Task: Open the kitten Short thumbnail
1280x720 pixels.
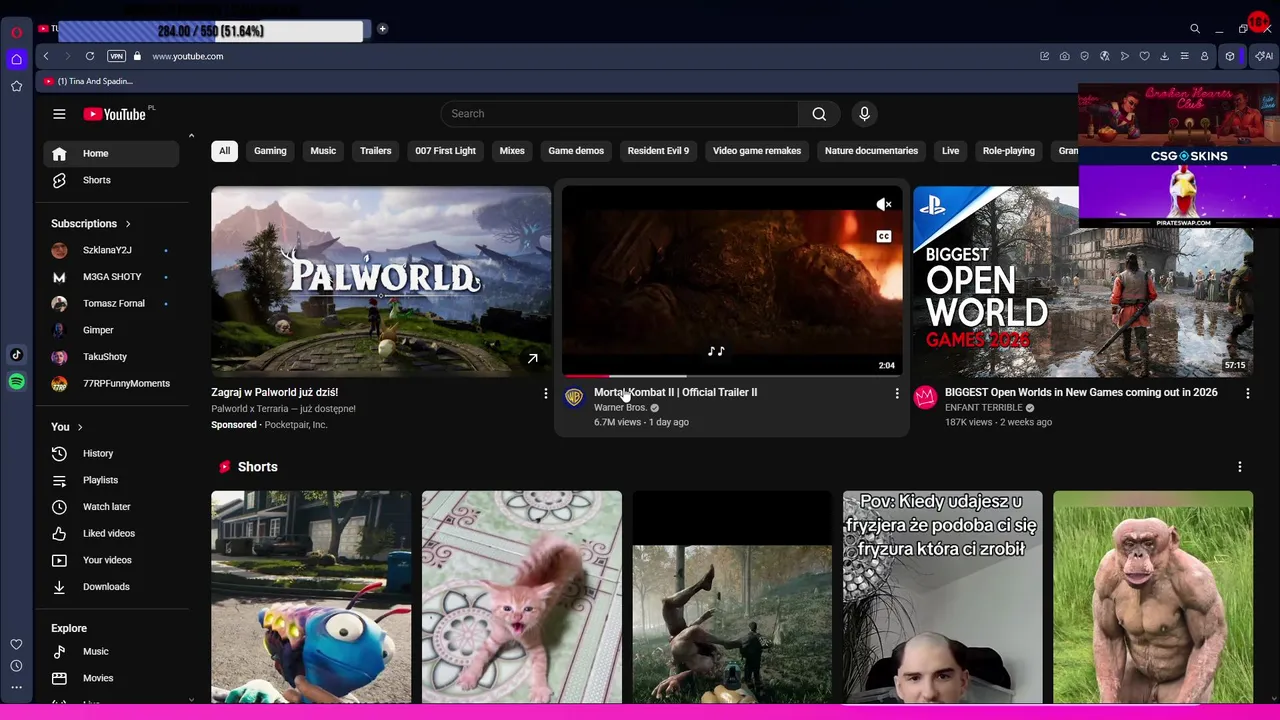Action: (x=522, y=597)
